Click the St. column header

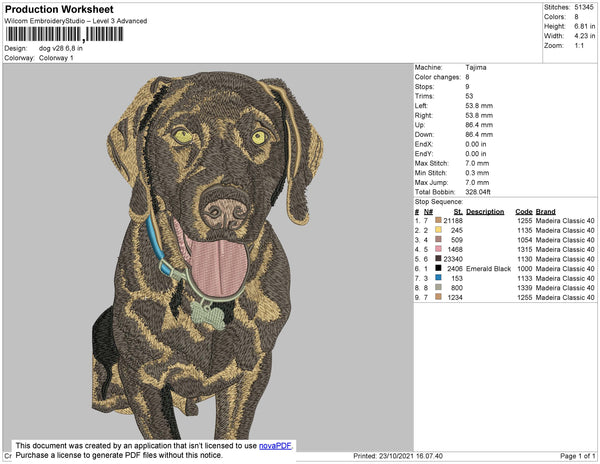458,212
